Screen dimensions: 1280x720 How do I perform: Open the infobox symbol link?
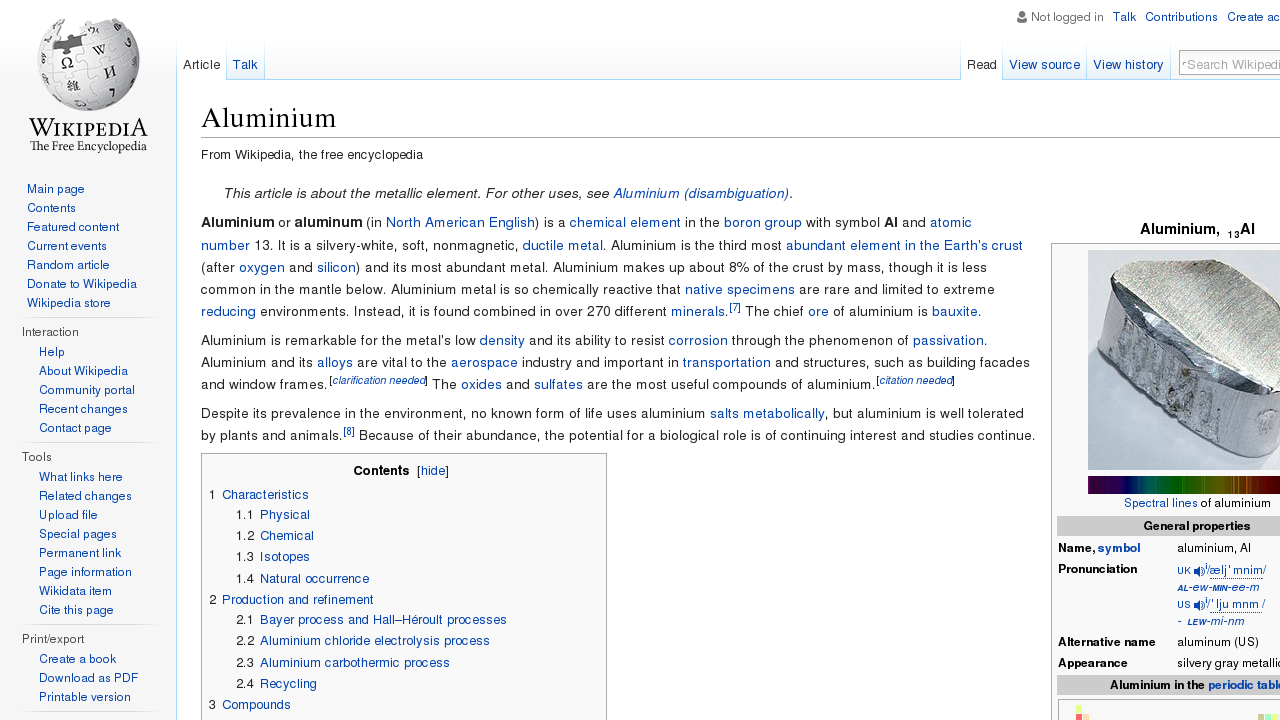point(1119,548)
